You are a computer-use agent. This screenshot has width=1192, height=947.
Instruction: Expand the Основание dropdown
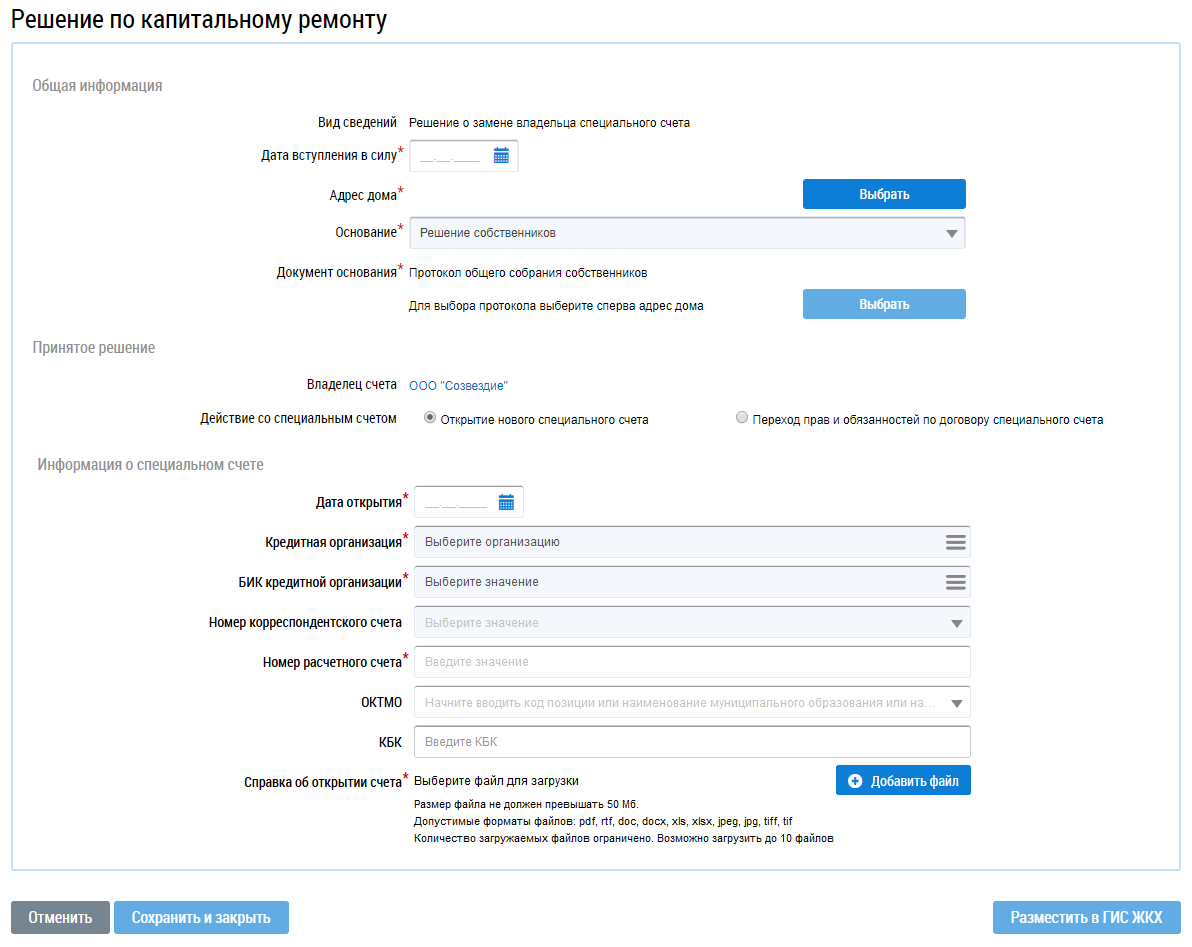pyautogui.click(x=950, y=233)
